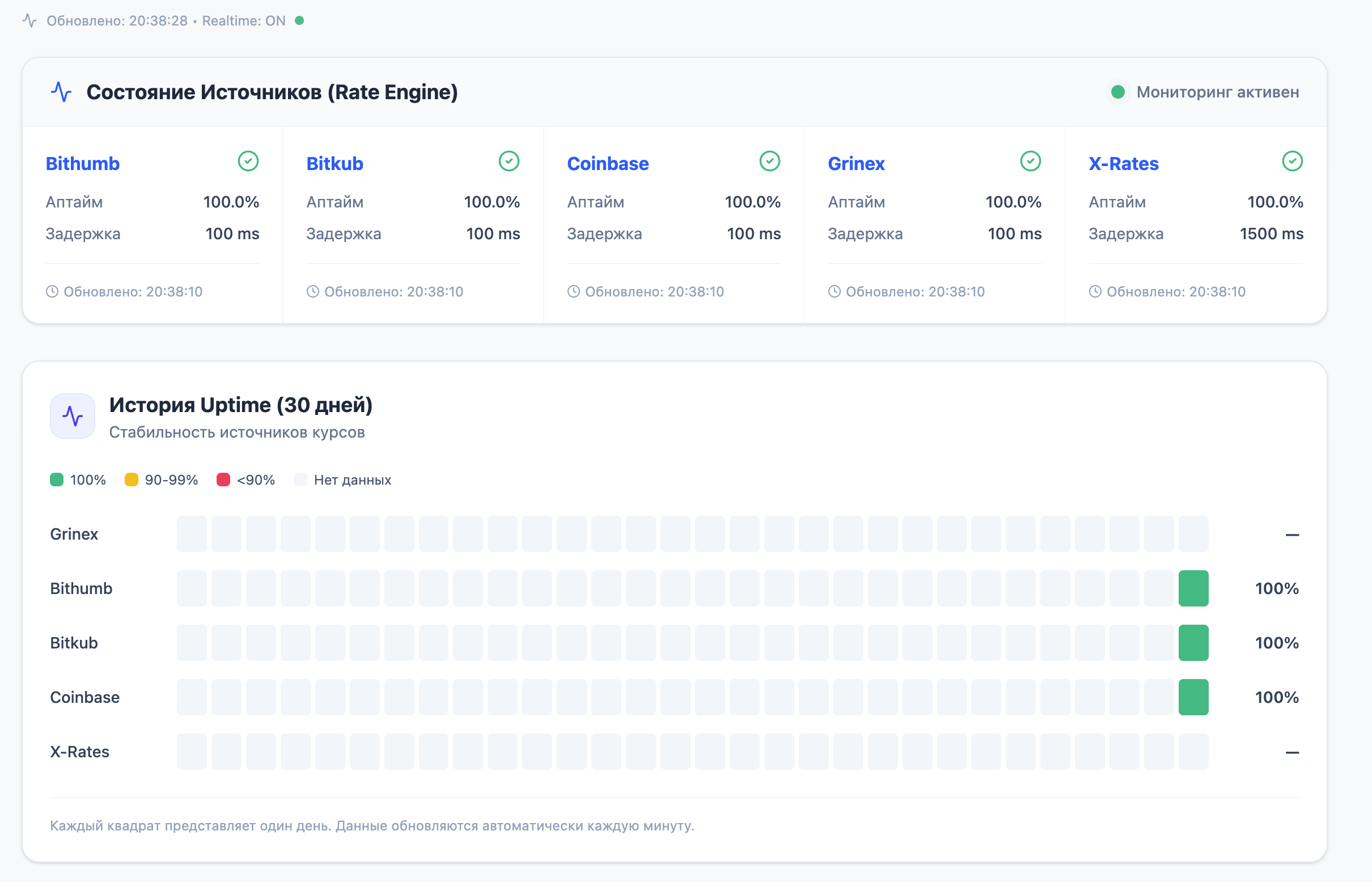This screenshot has height=882, width=1372.
Task: Click the pulse icon beside the top update time
Action: tap(30, 20)
